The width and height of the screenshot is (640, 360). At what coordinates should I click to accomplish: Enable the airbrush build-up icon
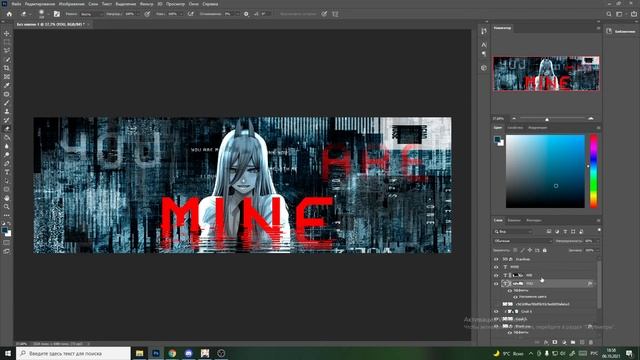click(191, 14)
